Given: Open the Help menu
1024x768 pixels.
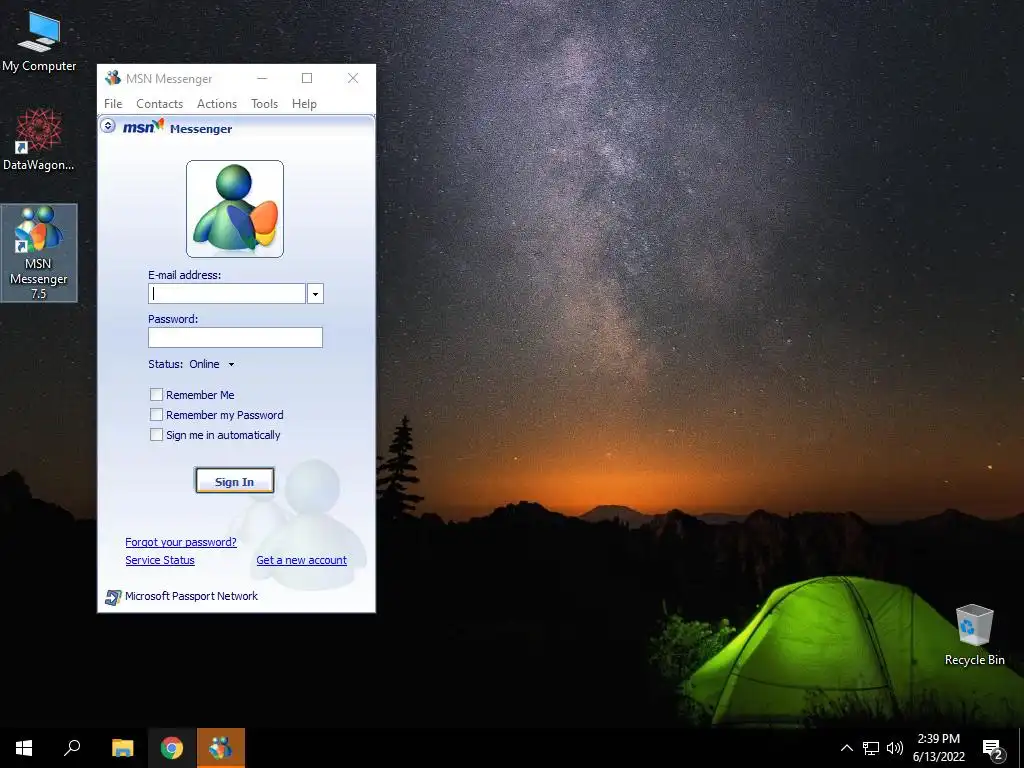Looking at the screenshot, I should 304,104.
